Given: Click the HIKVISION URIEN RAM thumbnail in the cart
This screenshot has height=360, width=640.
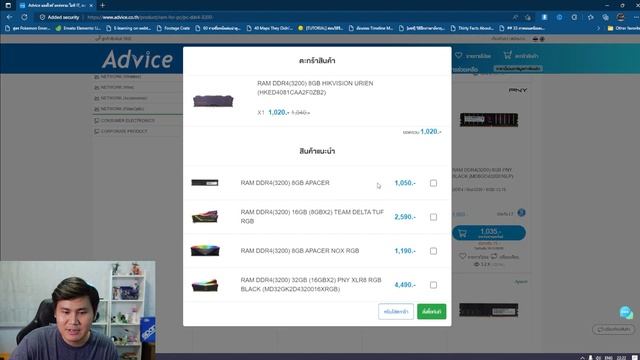Looking at the screenshot, I should [x=213, y=100].
